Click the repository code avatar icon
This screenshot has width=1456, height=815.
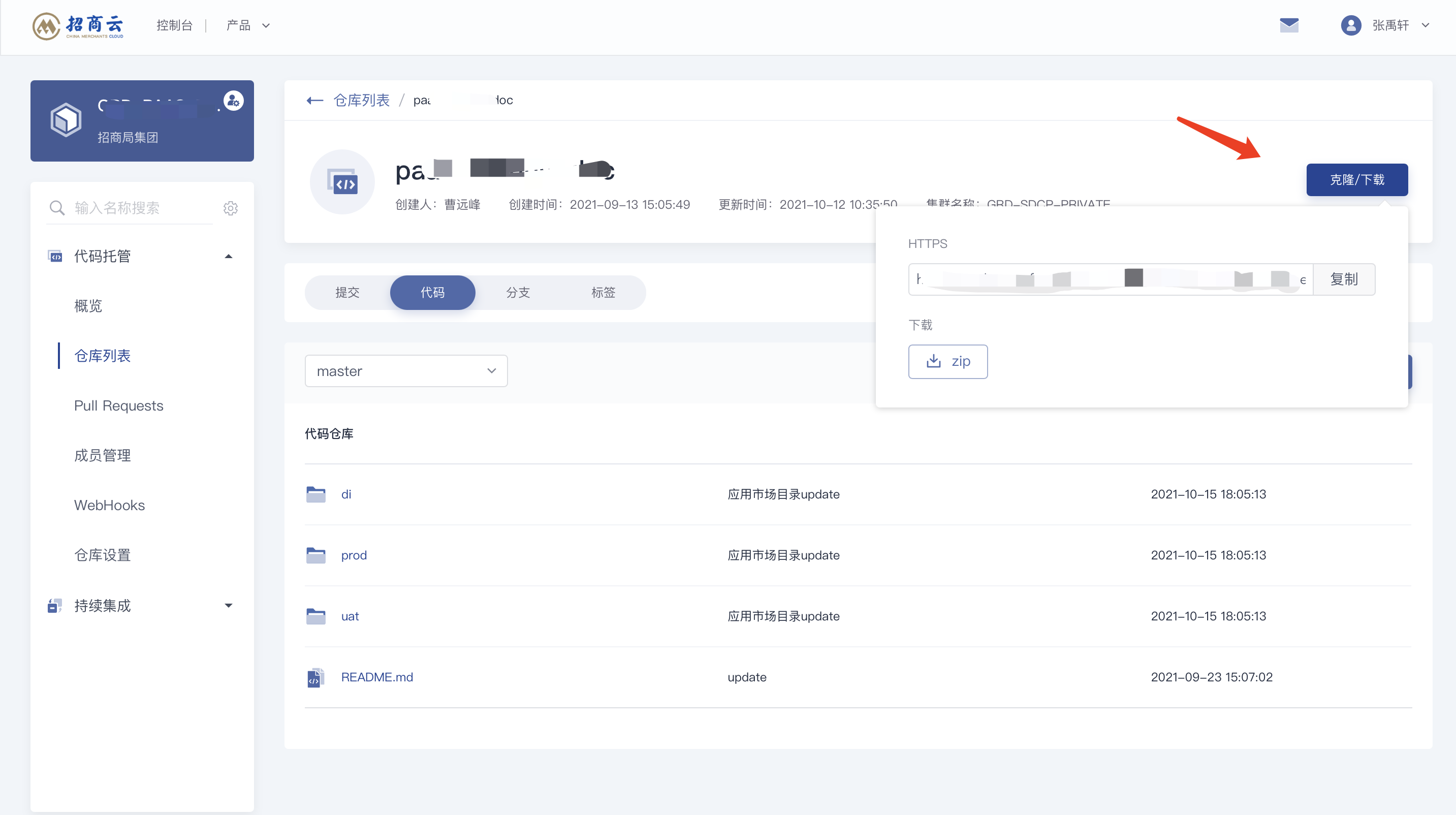pos(342,182)
